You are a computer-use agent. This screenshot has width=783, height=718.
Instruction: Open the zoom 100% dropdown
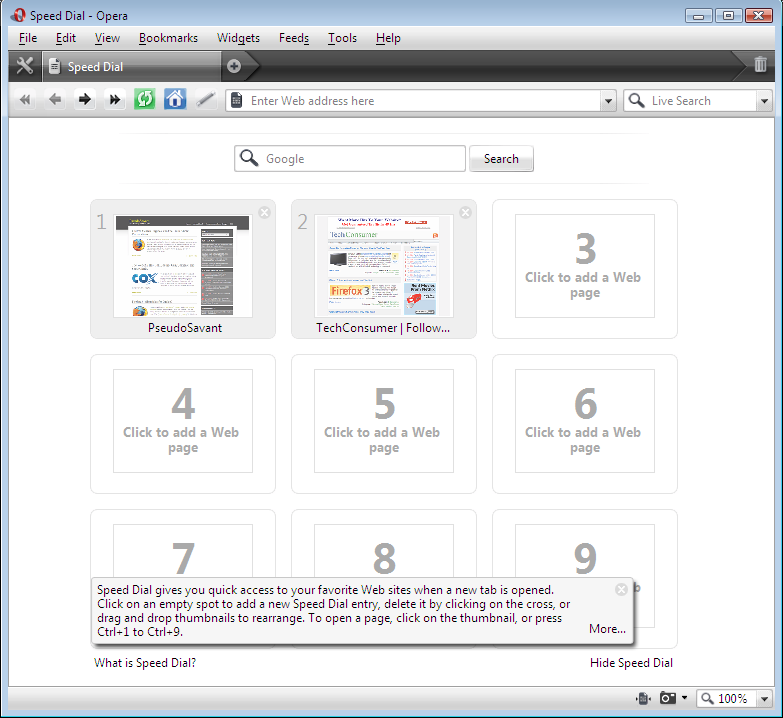click(764, 699)
